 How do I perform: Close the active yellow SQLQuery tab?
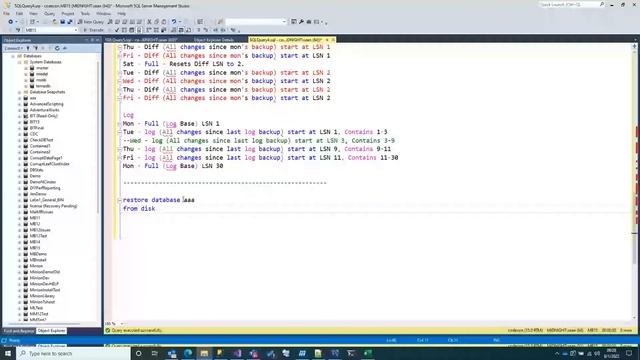(x=333, y=40)
